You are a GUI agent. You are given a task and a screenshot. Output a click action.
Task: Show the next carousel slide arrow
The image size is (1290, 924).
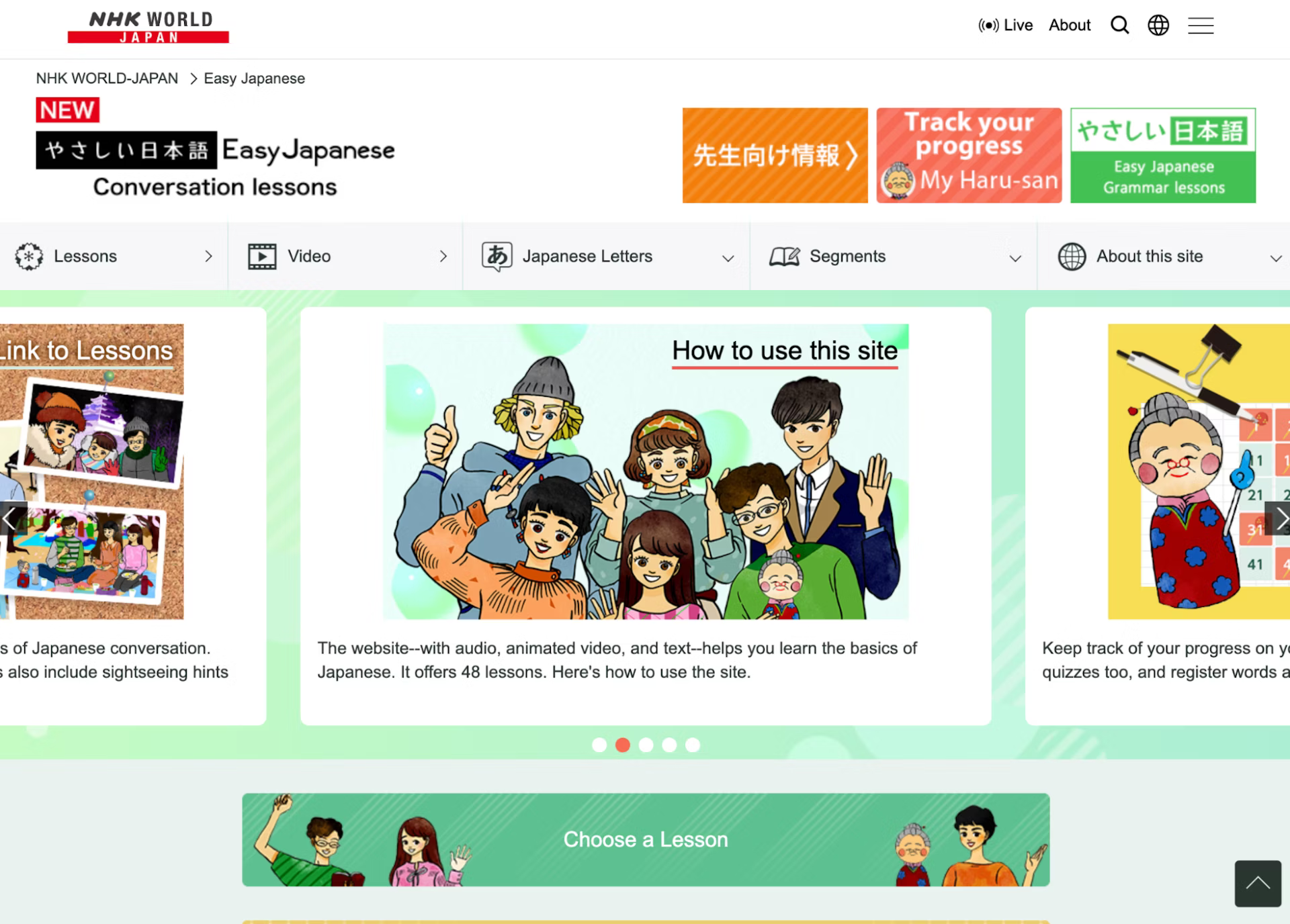(x=1279, y=518)
